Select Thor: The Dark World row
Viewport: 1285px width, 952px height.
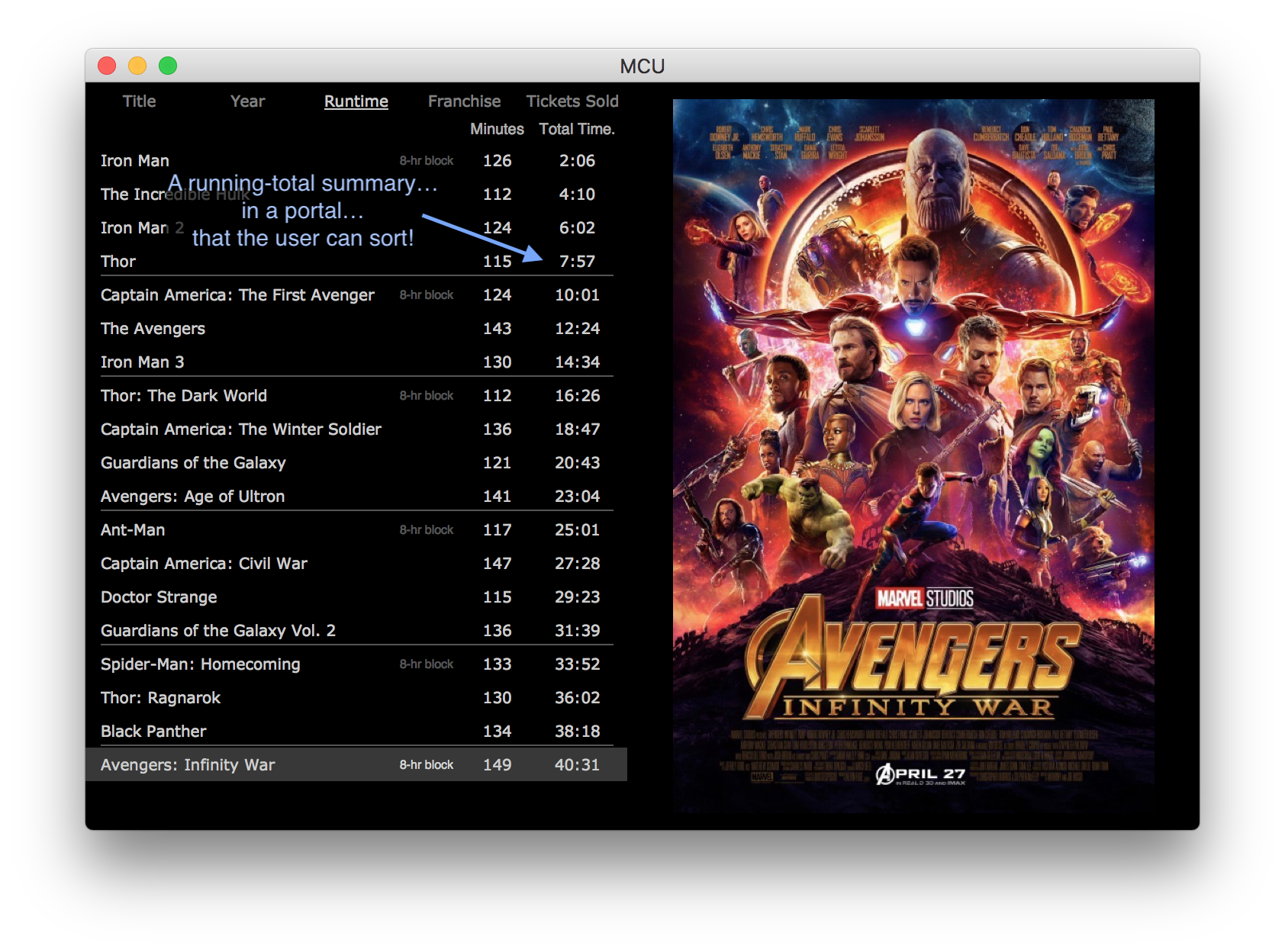(184, 396)
